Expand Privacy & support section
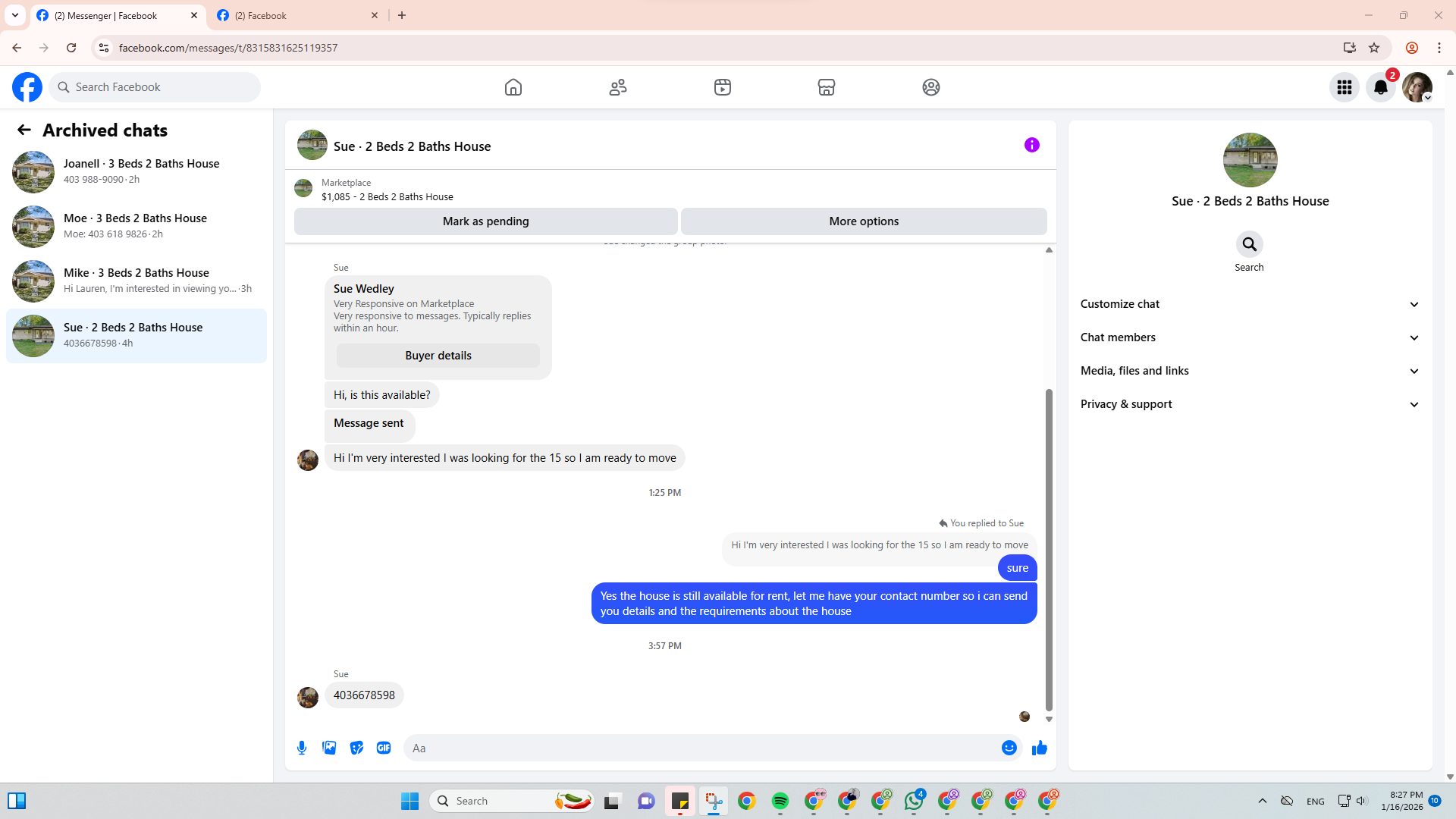 click(x=1249, y=404)
